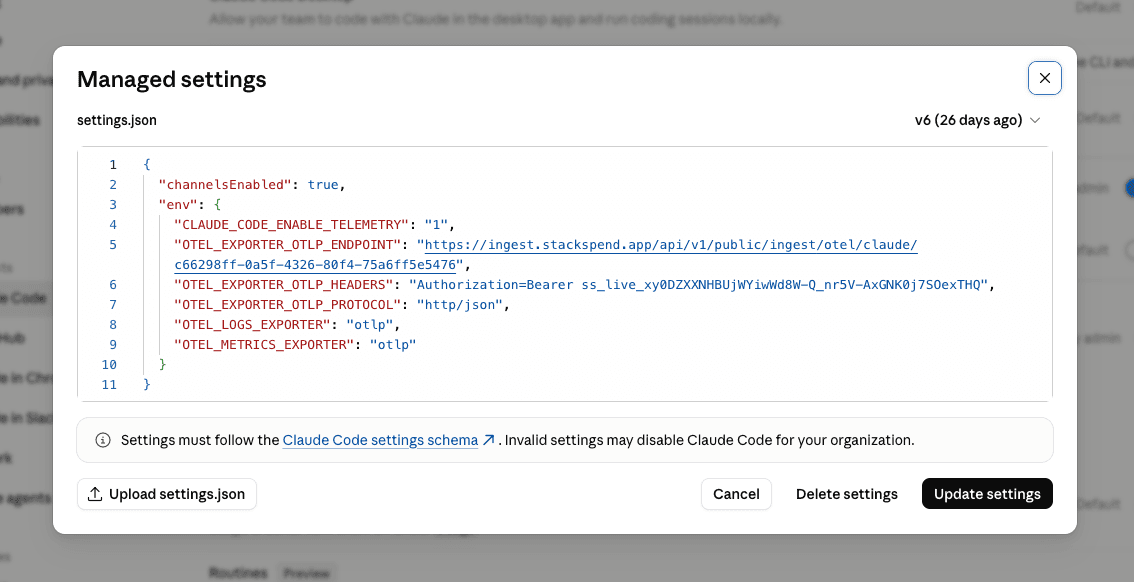Viewport: 1134px width, 582px height.
Task: Click the c66298ff-0a5f-4326 endpoint ID continuation
Action: pyautogui.click(x=315, y=265)
